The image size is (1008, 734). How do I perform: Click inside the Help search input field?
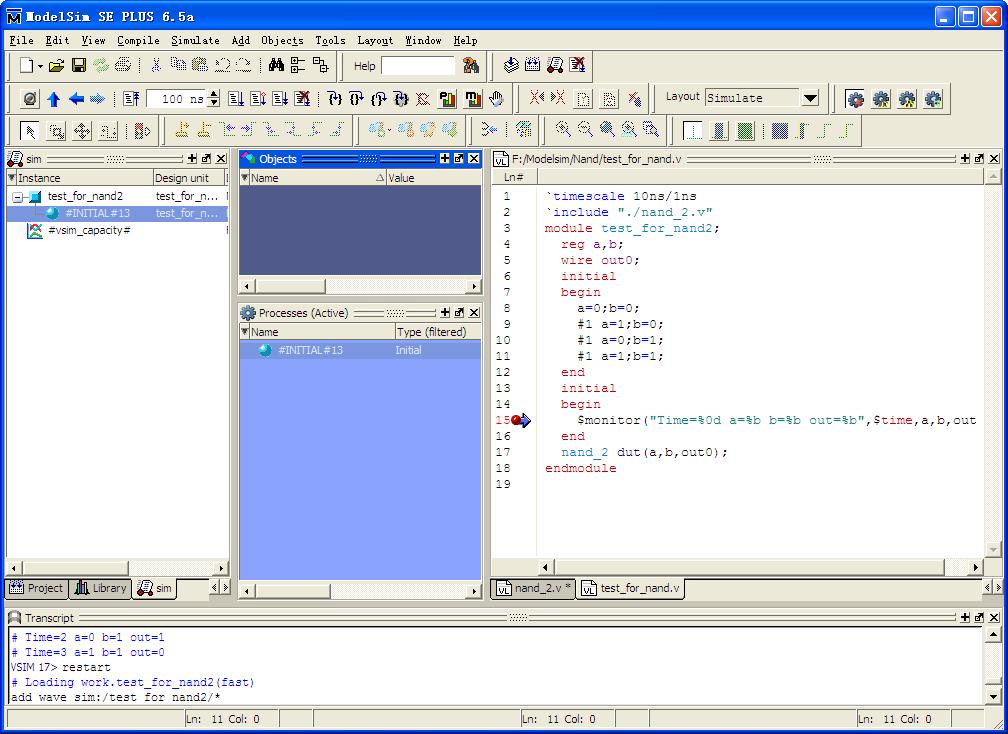(418, 66)
